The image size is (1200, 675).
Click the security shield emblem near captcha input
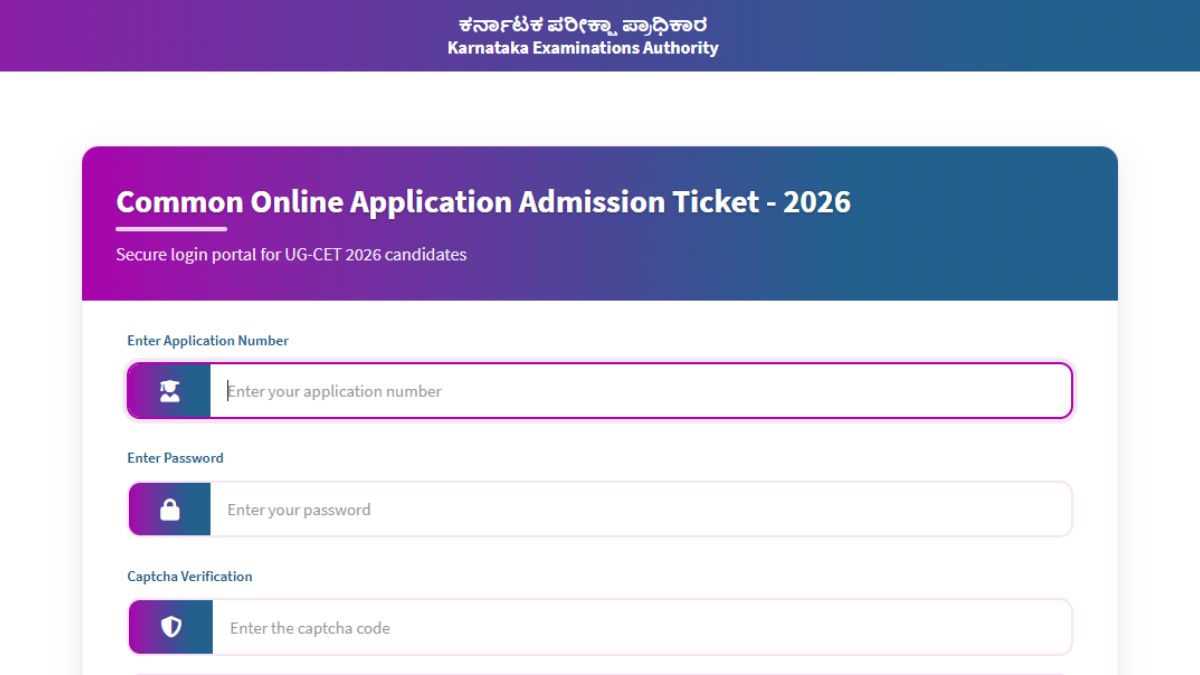pyautogui.click(x=169, y=627)
